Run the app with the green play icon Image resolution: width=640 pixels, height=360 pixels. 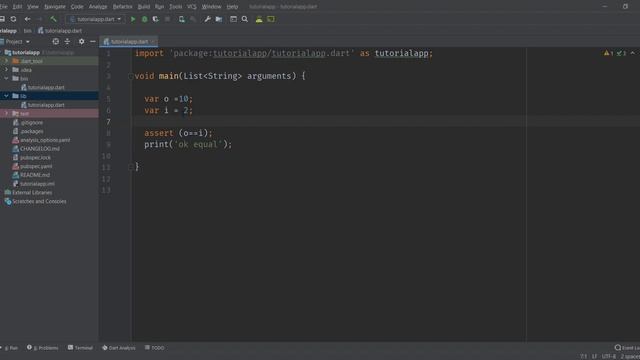tap(133, 19)
